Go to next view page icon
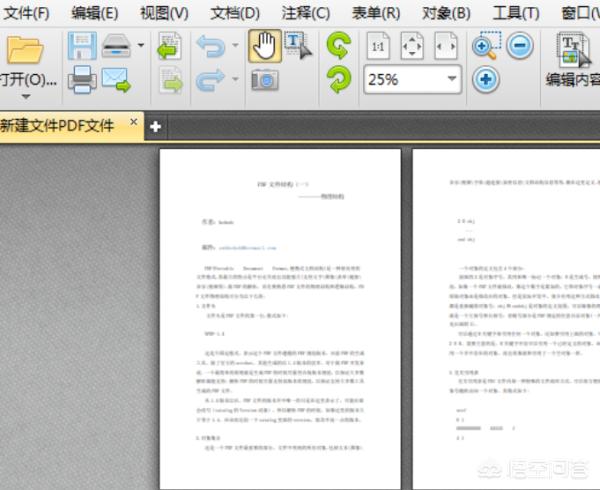 (x=171, y=80)
